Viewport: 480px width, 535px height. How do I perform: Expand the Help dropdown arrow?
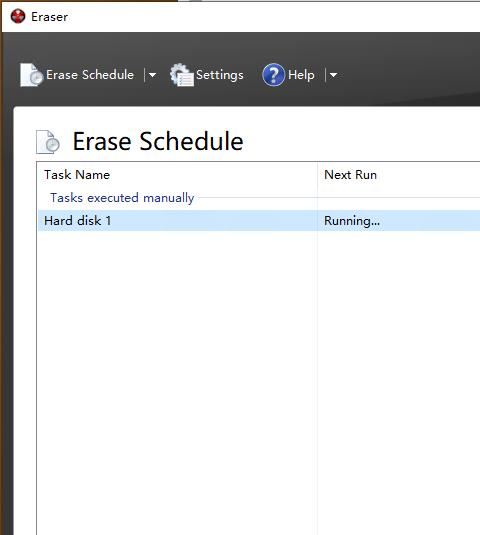tap(333, 75)
